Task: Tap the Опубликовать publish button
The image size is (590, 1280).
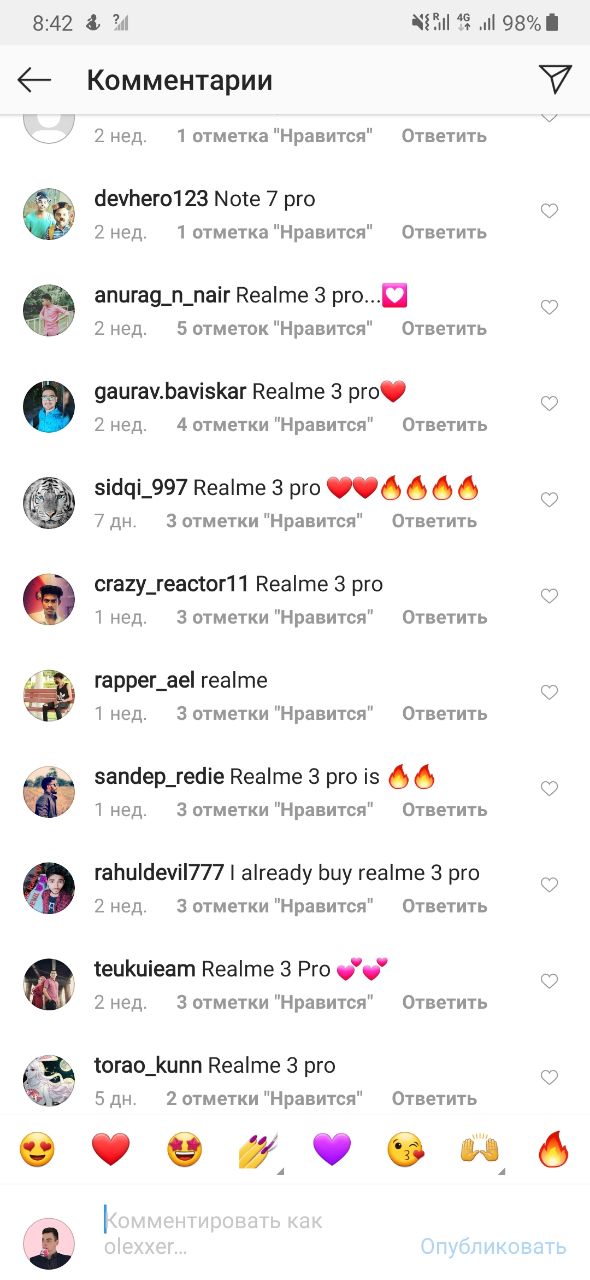Action: click(x=493, y=1246)
